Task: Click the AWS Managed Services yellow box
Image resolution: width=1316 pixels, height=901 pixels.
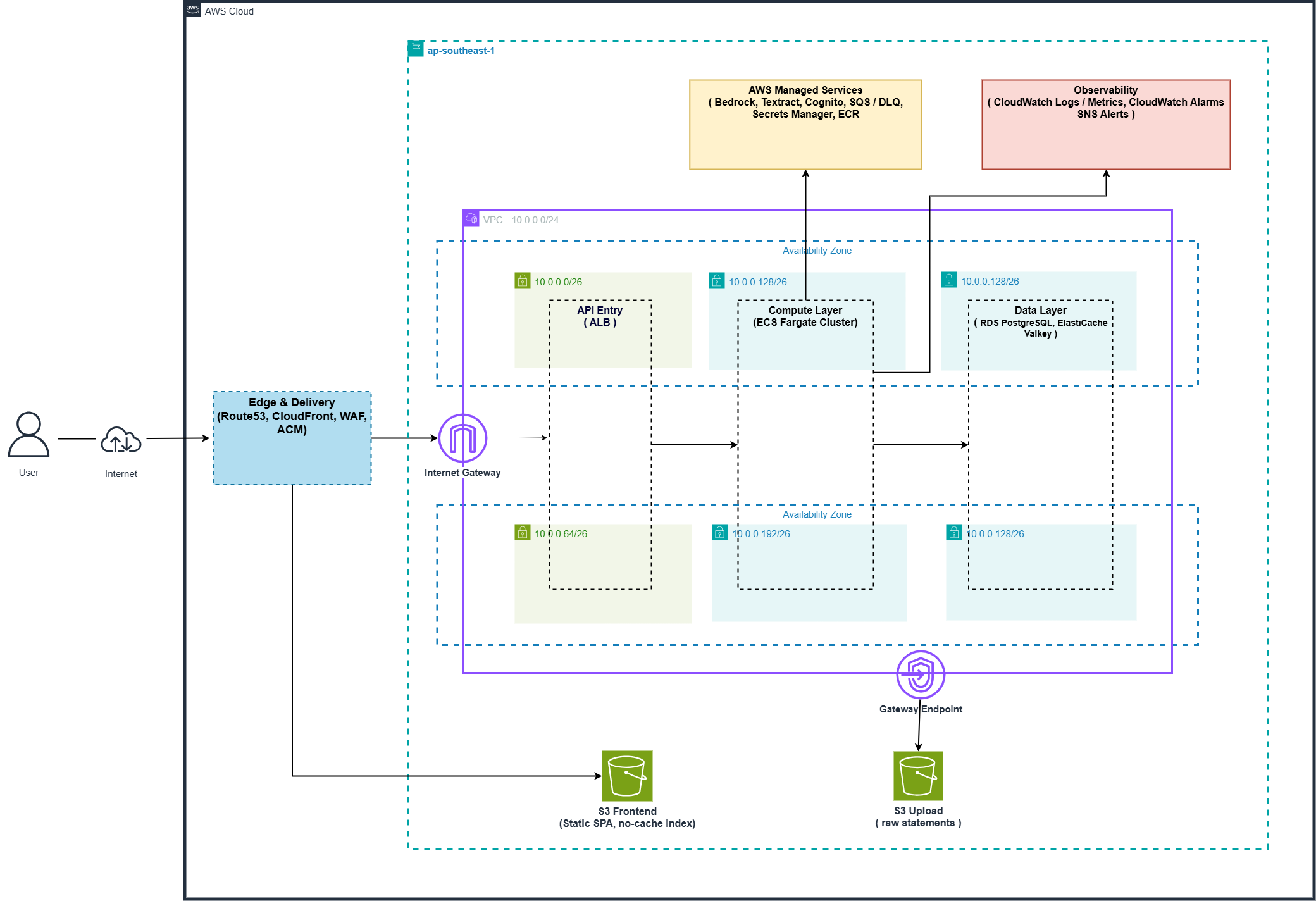Action: (805, 125)
